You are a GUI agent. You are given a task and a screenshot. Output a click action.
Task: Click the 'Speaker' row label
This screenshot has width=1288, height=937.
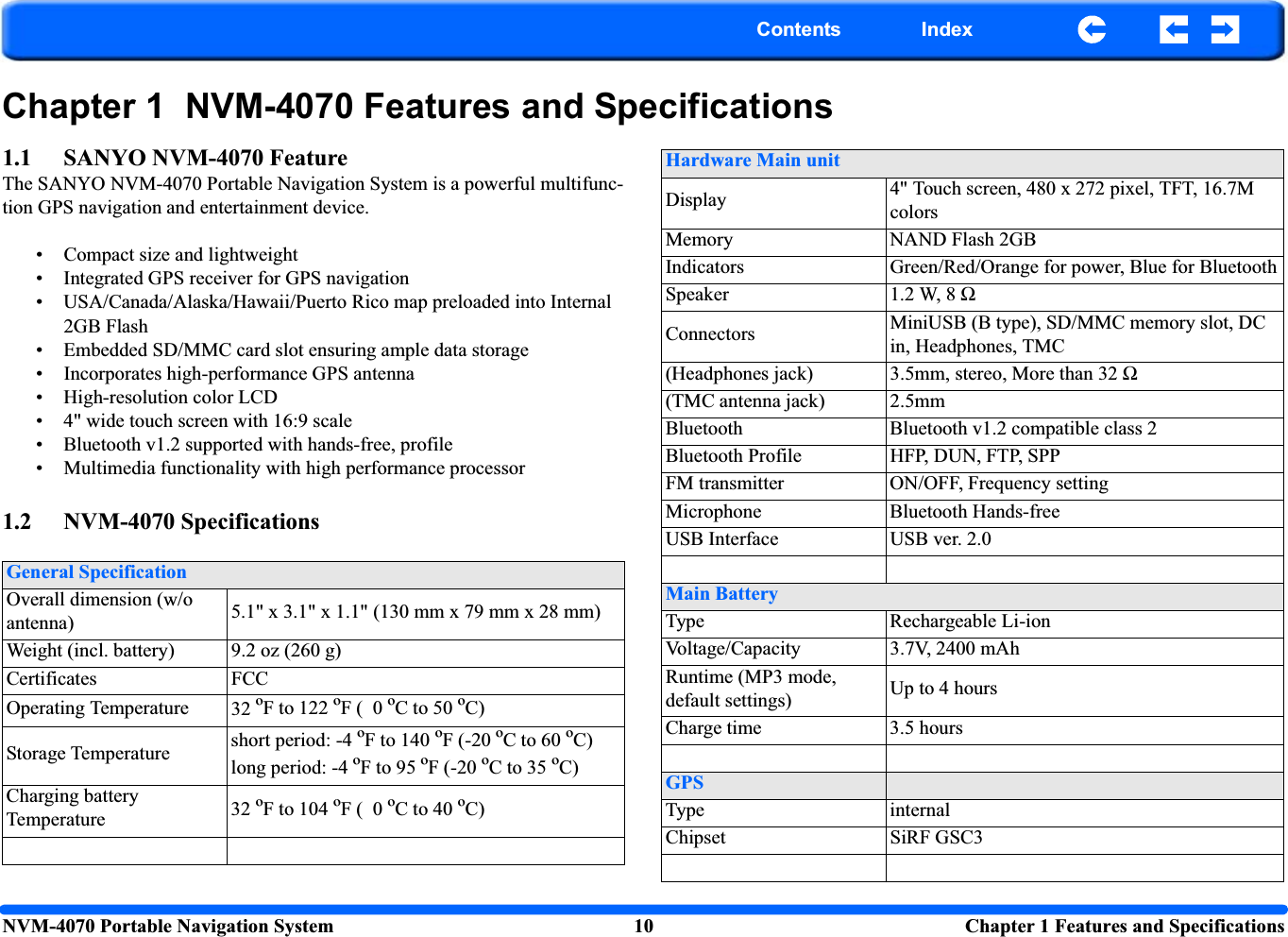[697, 295]
